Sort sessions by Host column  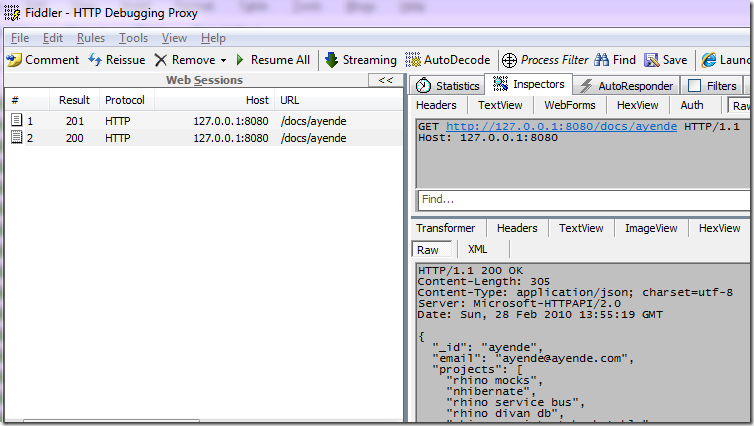pyautogui.click(x=214, y=100)
